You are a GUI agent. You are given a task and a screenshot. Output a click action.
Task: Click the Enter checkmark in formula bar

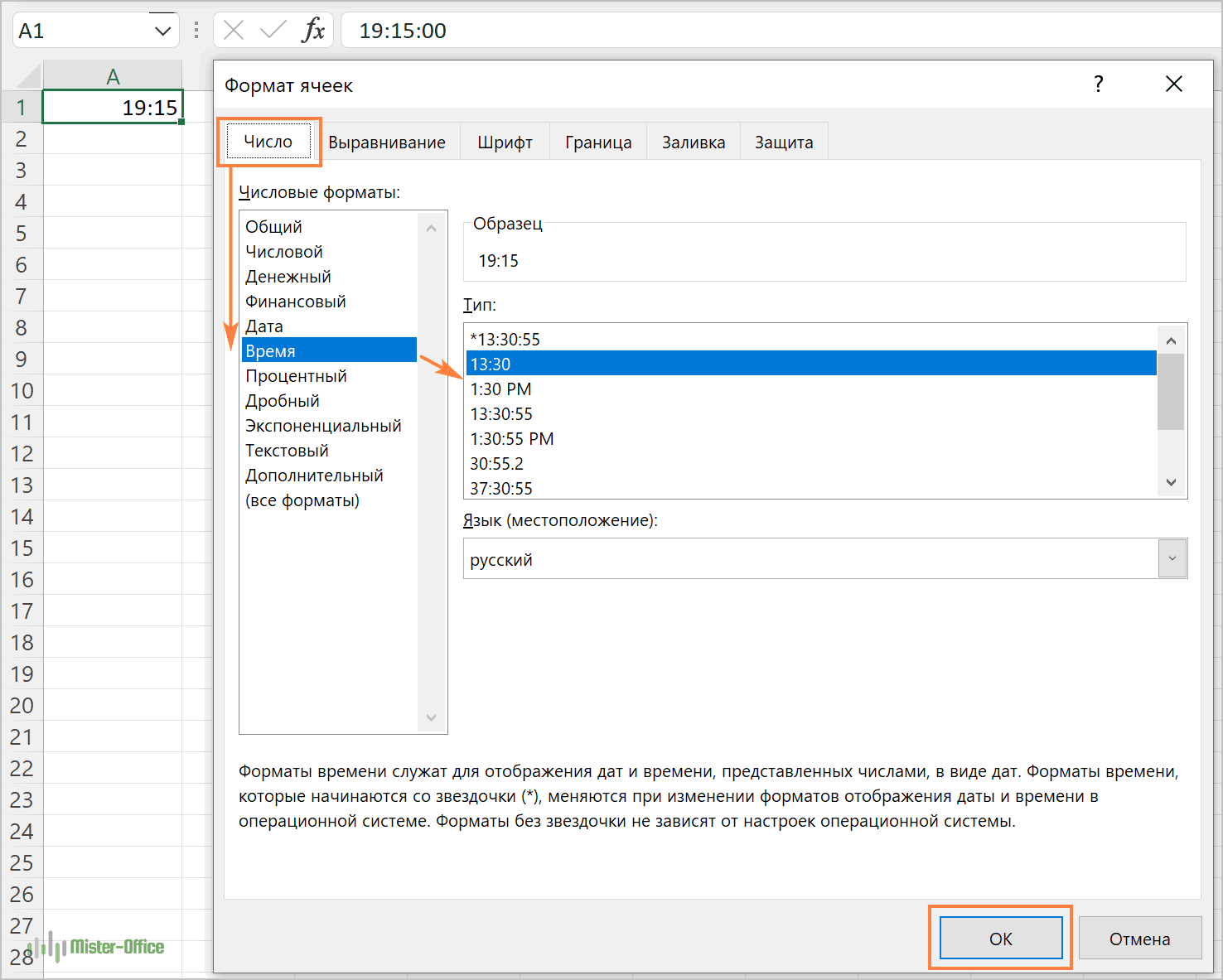pyautogui.click(x=272, y=31)
